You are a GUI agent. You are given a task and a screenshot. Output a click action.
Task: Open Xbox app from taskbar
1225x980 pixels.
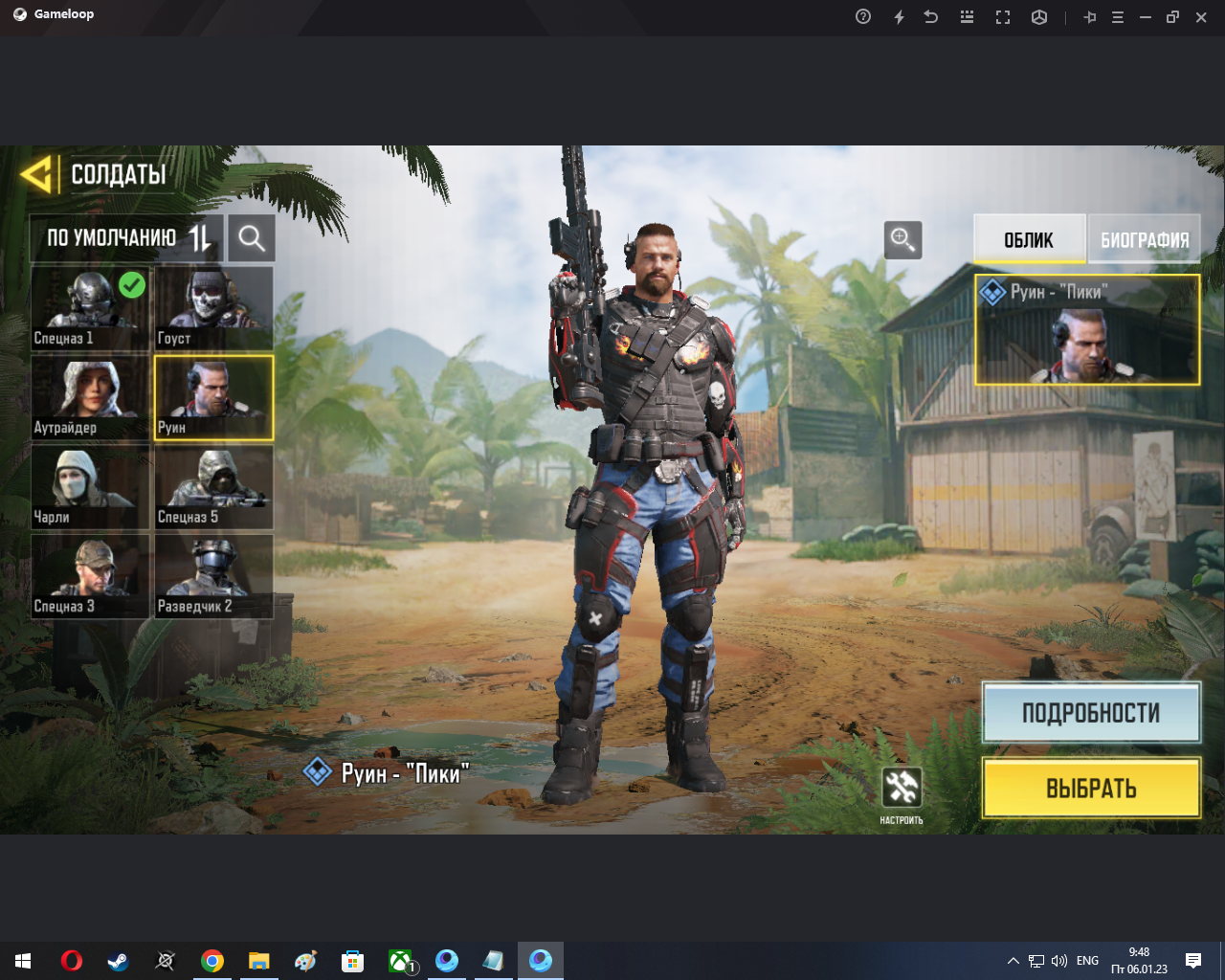400,961
